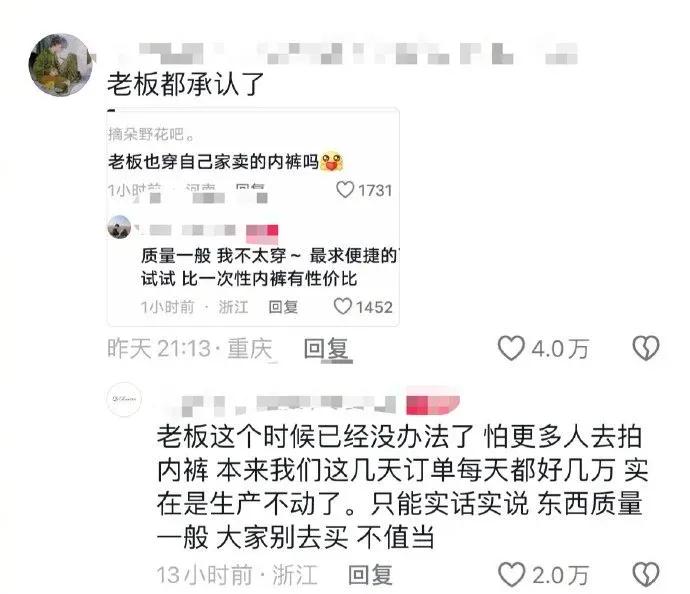Tap small avatar inside embedded screenshot
Viewport: 690px width, 594px height.
[119, 227]
